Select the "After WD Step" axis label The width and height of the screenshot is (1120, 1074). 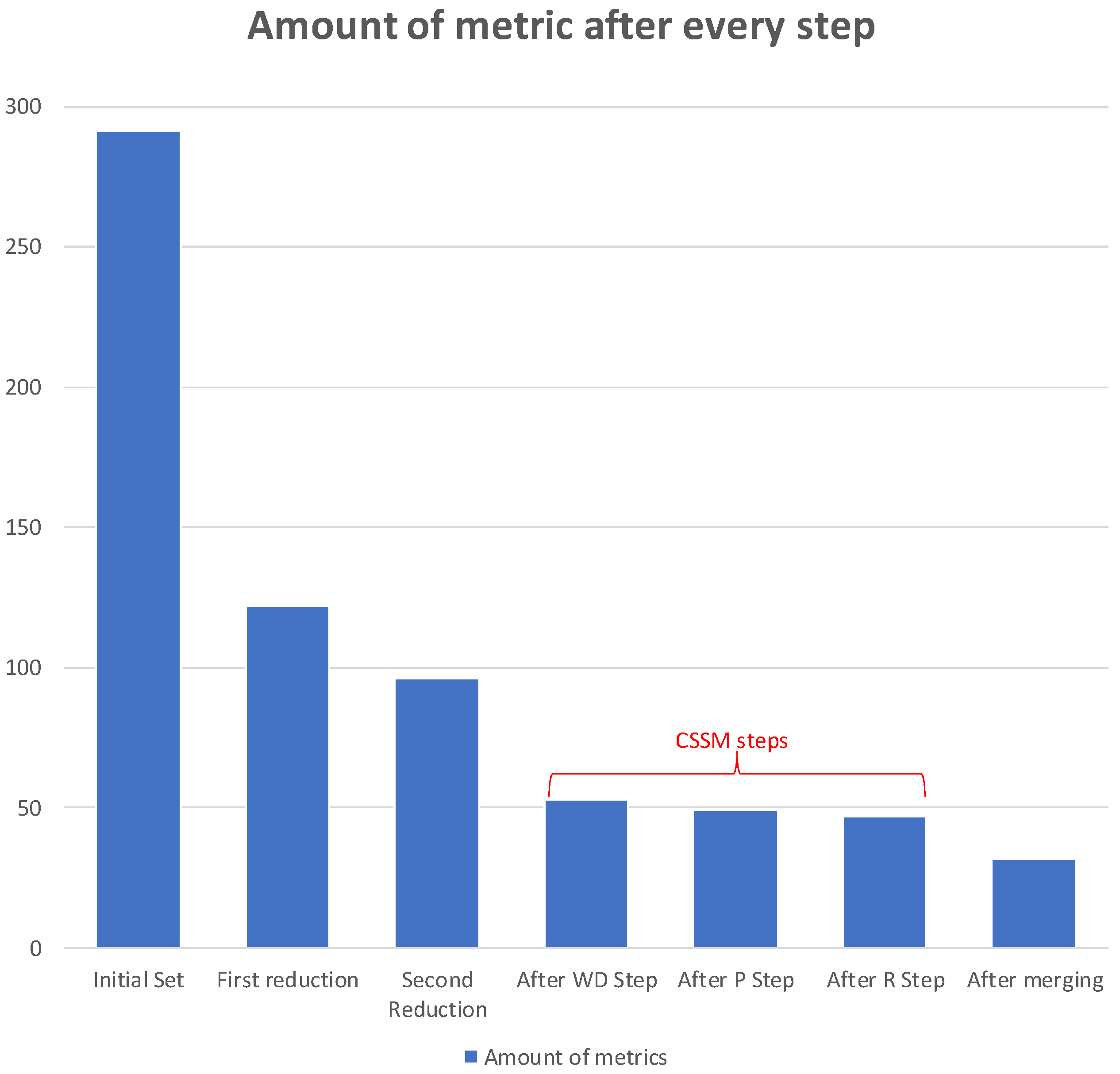click(587, 980)
